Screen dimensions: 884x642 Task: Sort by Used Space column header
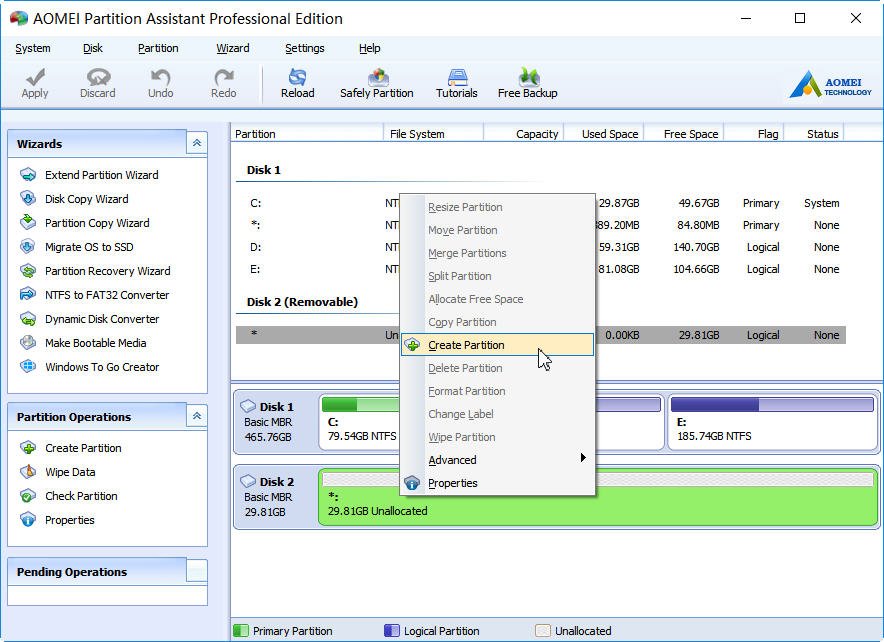(604, 134)
